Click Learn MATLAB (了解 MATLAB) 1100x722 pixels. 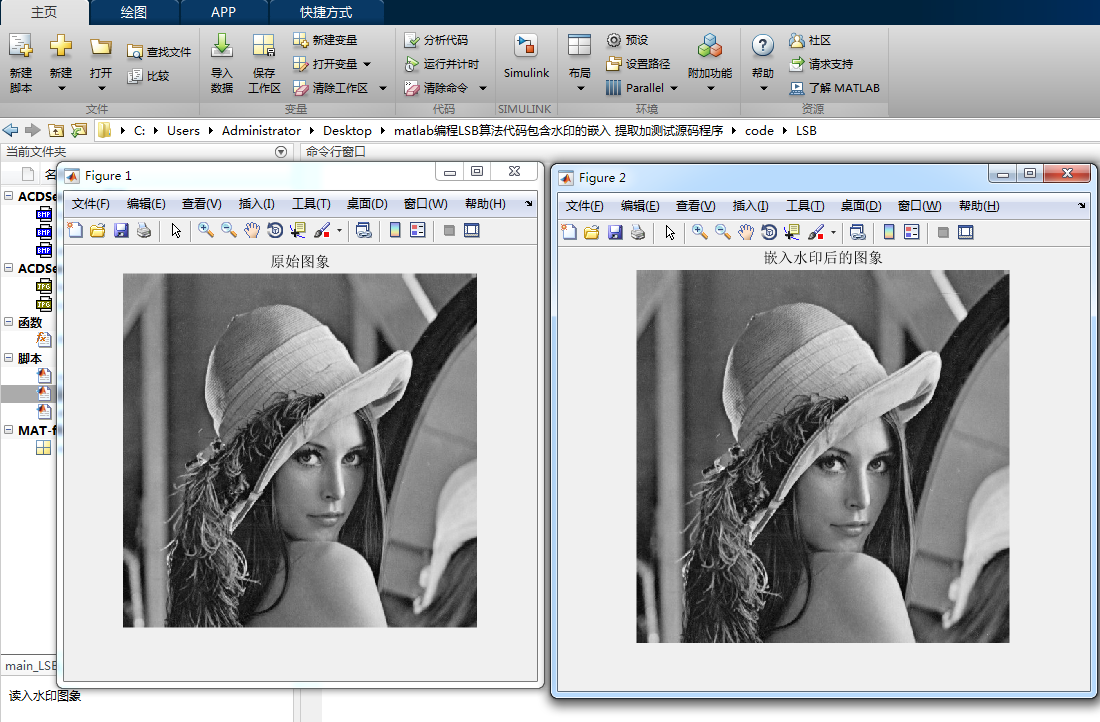(835, 88)
